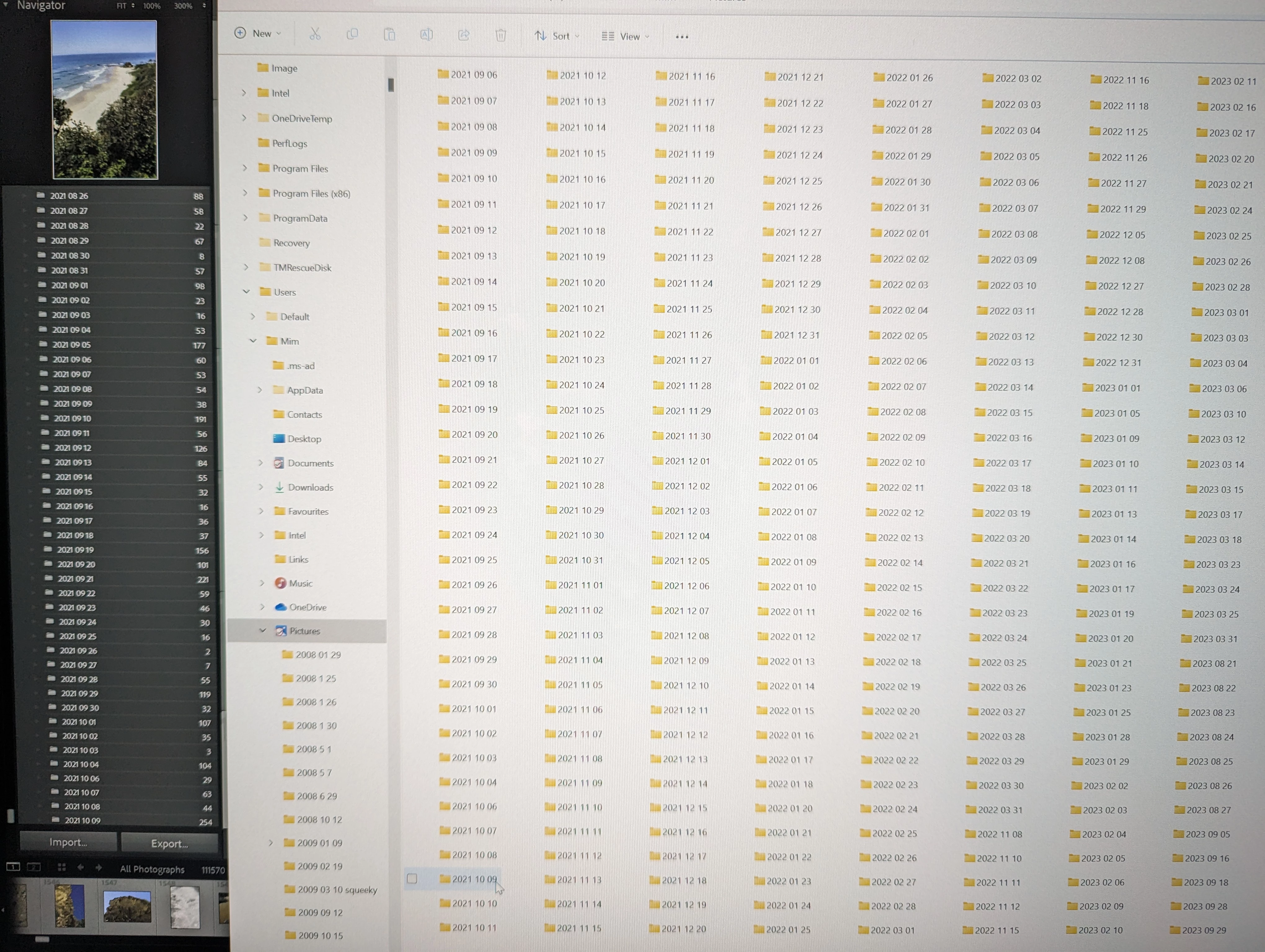The image size is (1265, 952).
Task: Click the Cut scissors icon
Action: pos(315,34)
